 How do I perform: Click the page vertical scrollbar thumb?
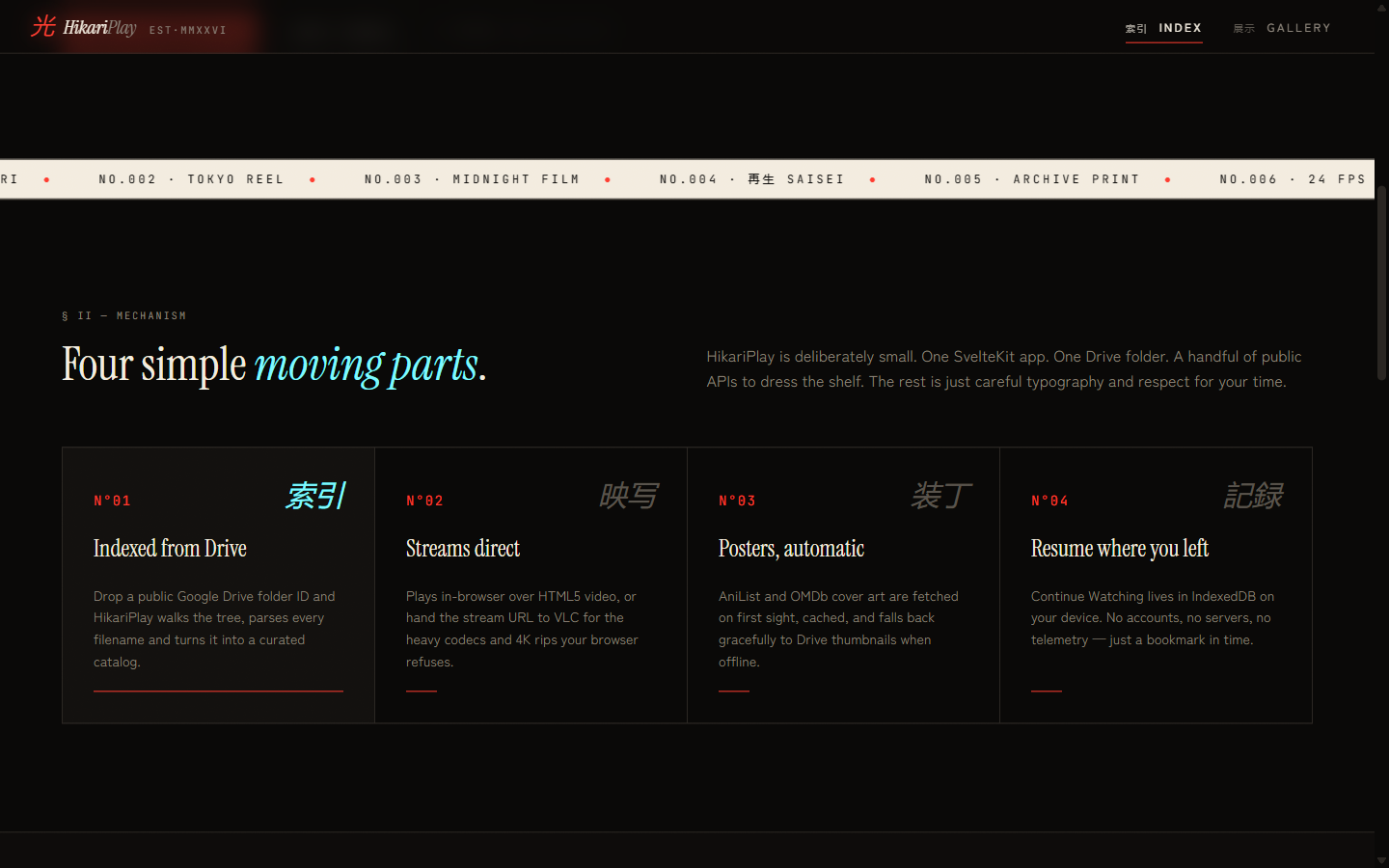pos(1381,283)
